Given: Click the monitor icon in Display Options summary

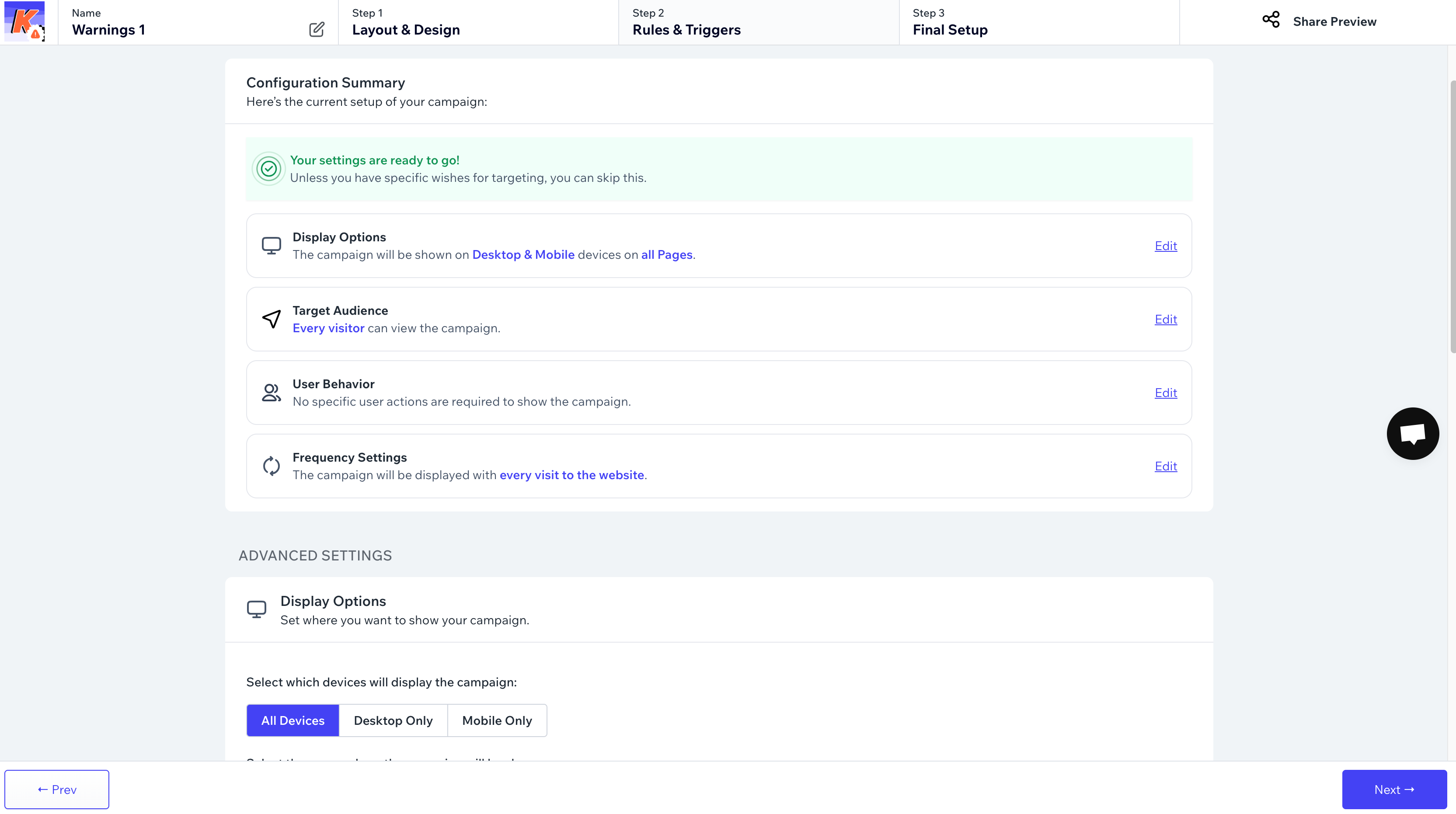Looking at the screenshot, I should tap(271, 246).
